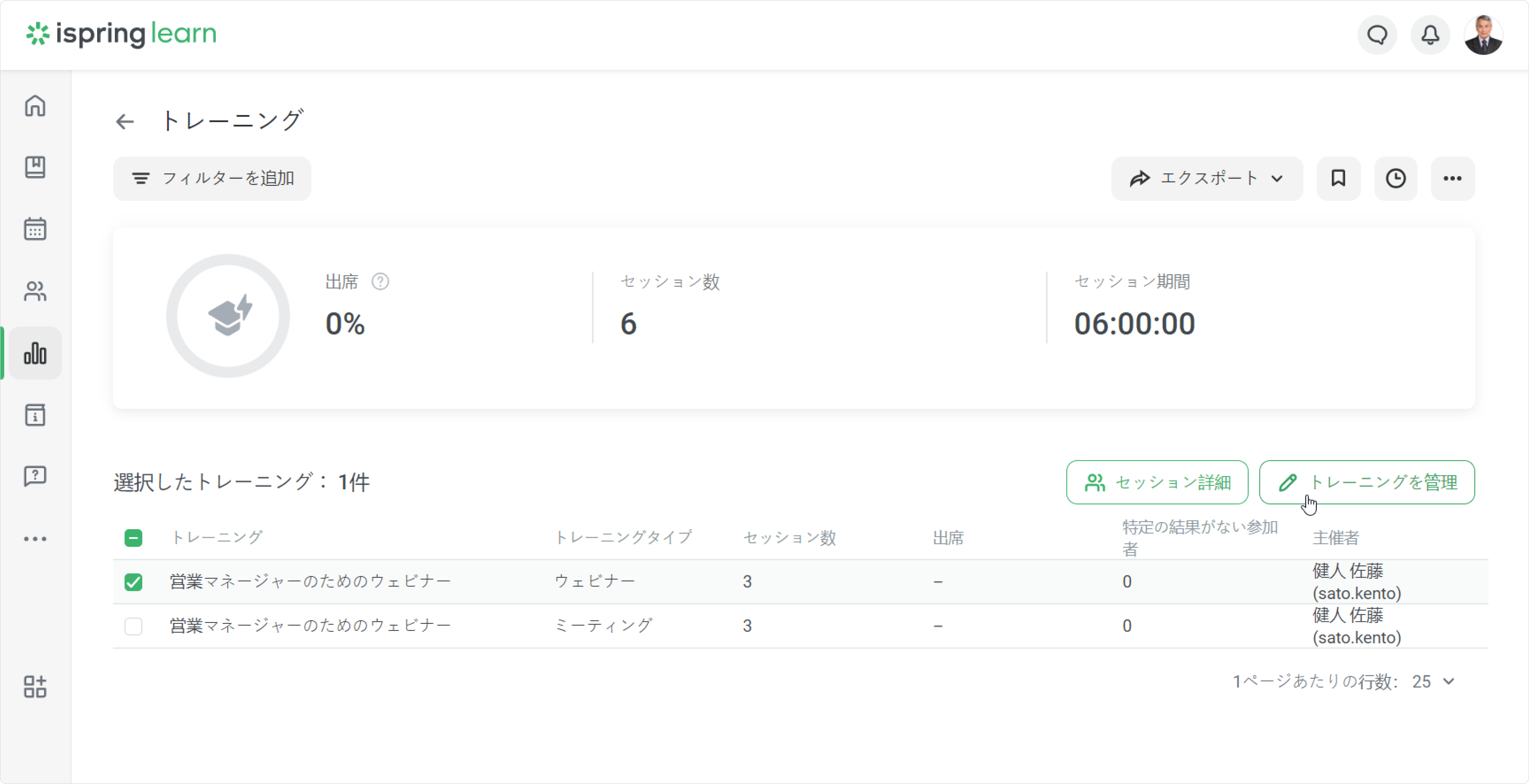Click training name in the ウェビナー row
Image resolution: width=1529 pixels, height=784 pixels.
(x=310, y=582)
